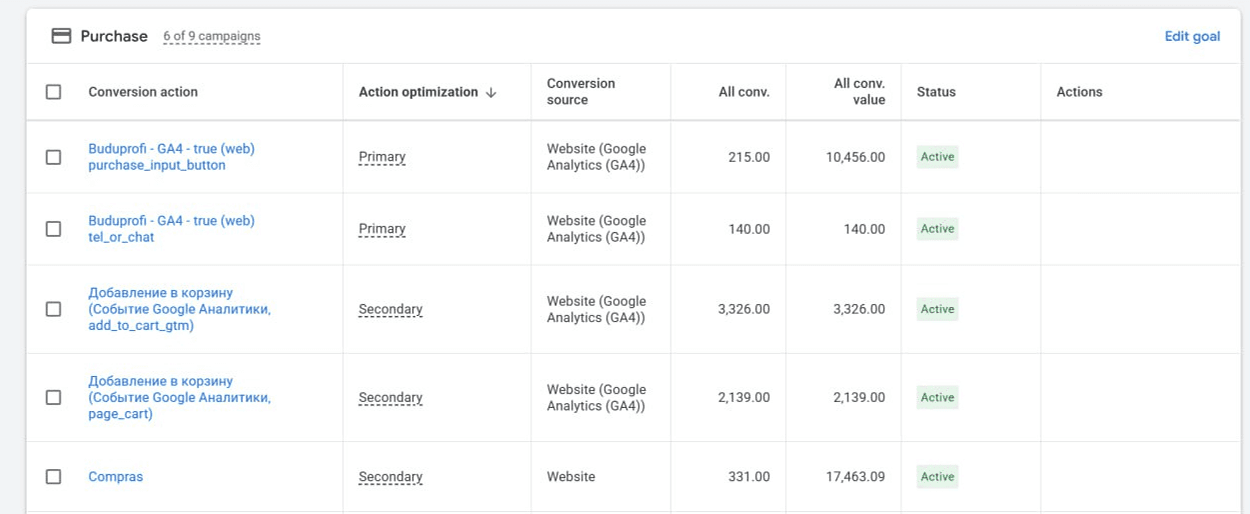Click the Actions column header
1250x514 pixels.
point(1079,92)
